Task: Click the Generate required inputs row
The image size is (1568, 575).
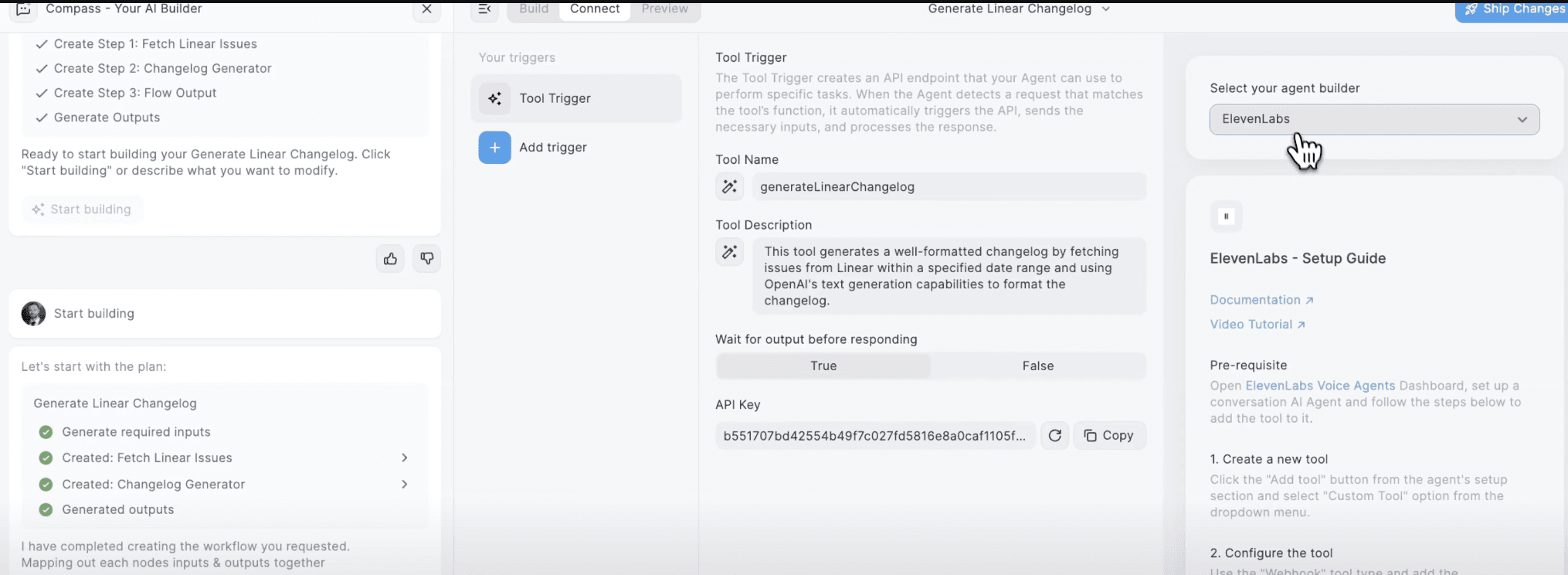Action: coord(136,432)
